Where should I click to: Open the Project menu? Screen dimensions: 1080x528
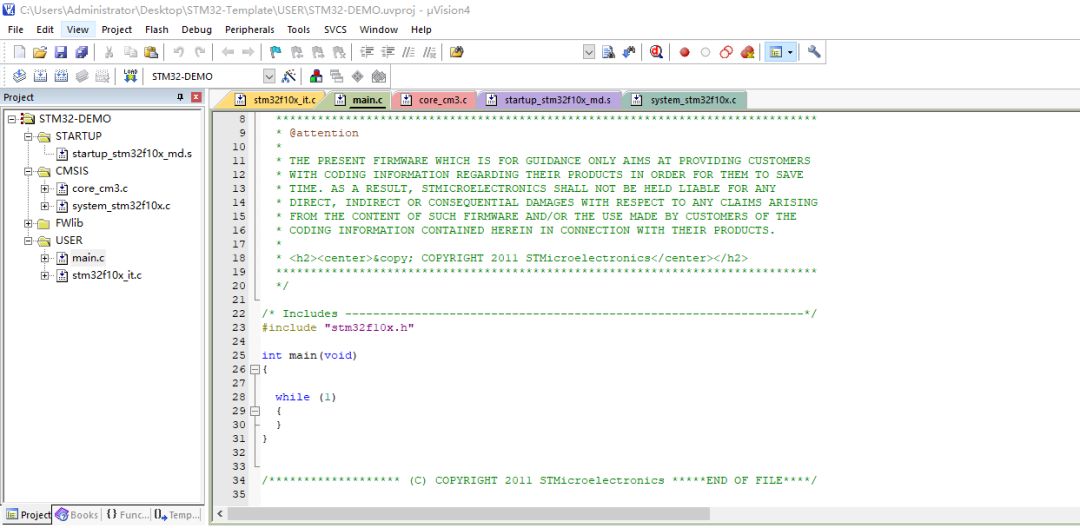point(116,30)
